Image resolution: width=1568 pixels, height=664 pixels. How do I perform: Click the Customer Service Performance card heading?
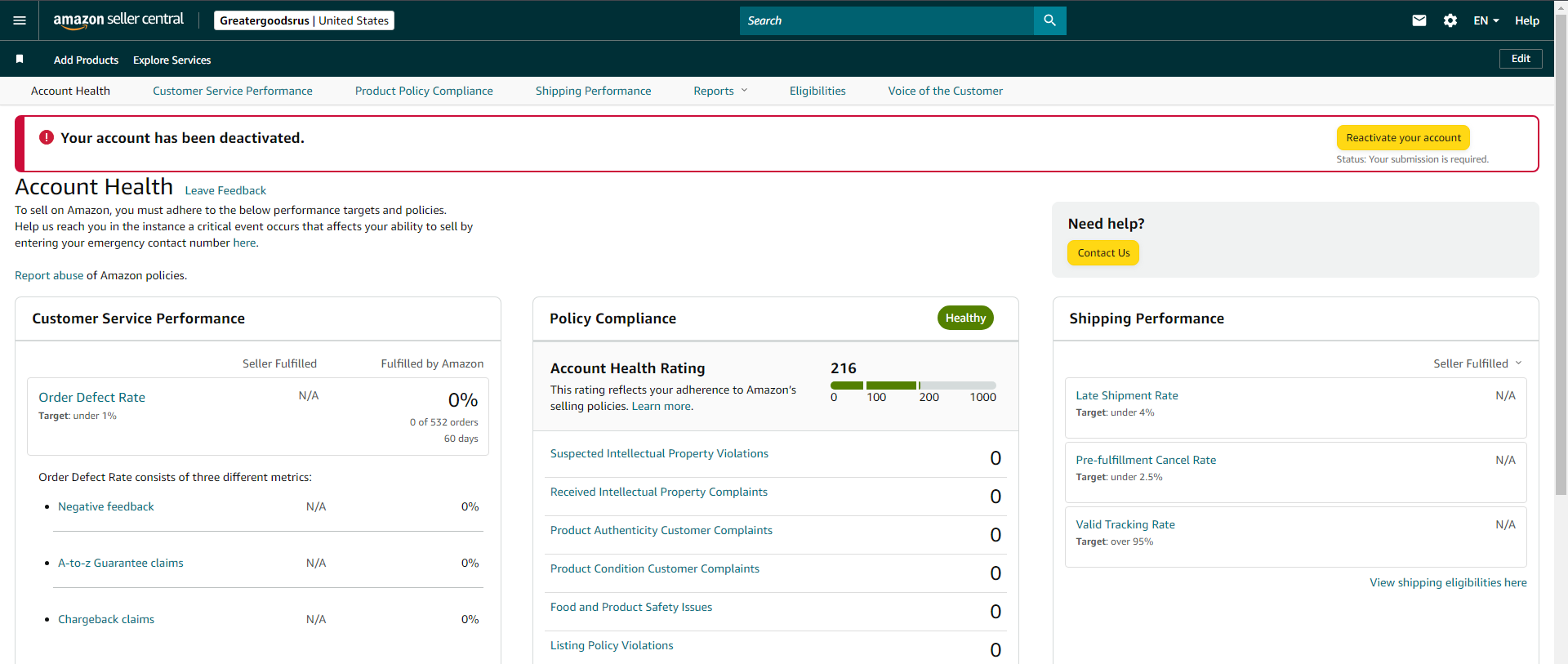(138, 319)
